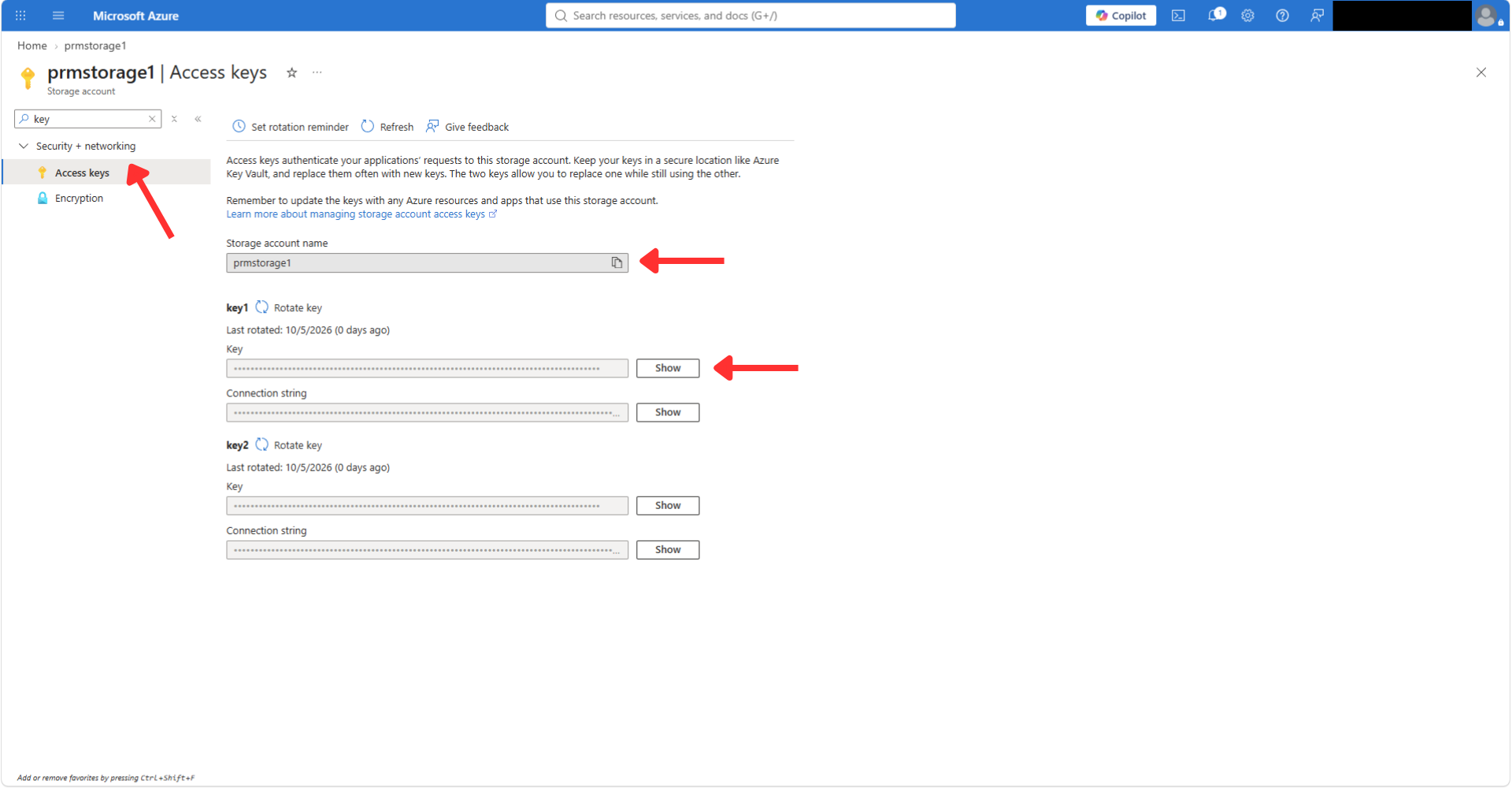Rotate key1
This screenshot has height=788, width=1512.
pyautogui.click(x=289, y=307)
